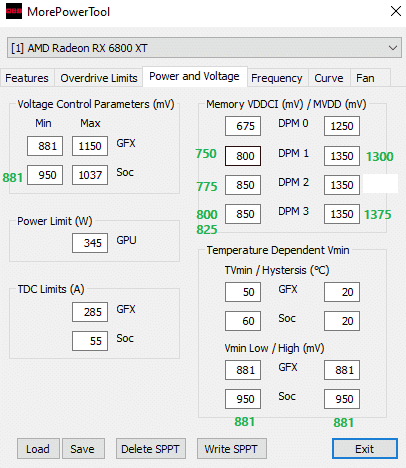Open the Curve tab
Viewport: 406px width, 468px height.
point(329,78)
